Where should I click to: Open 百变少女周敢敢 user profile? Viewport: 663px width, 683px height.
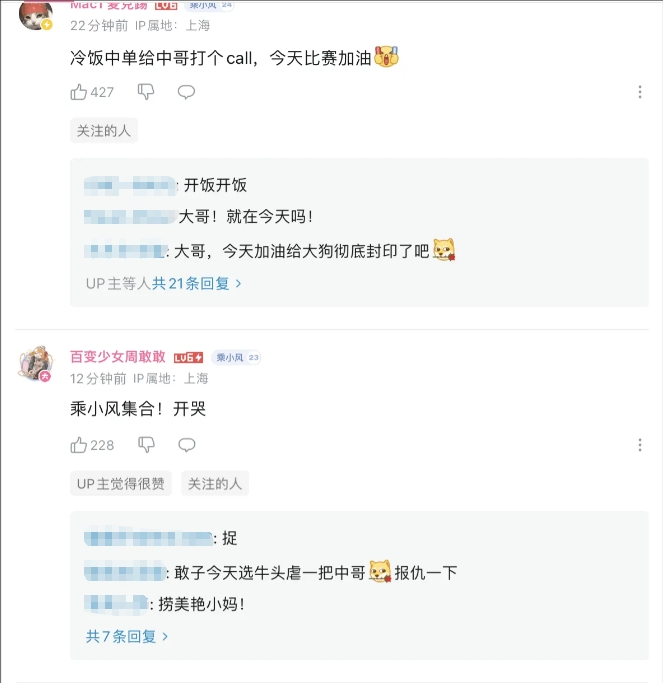[x=118, y=357]
